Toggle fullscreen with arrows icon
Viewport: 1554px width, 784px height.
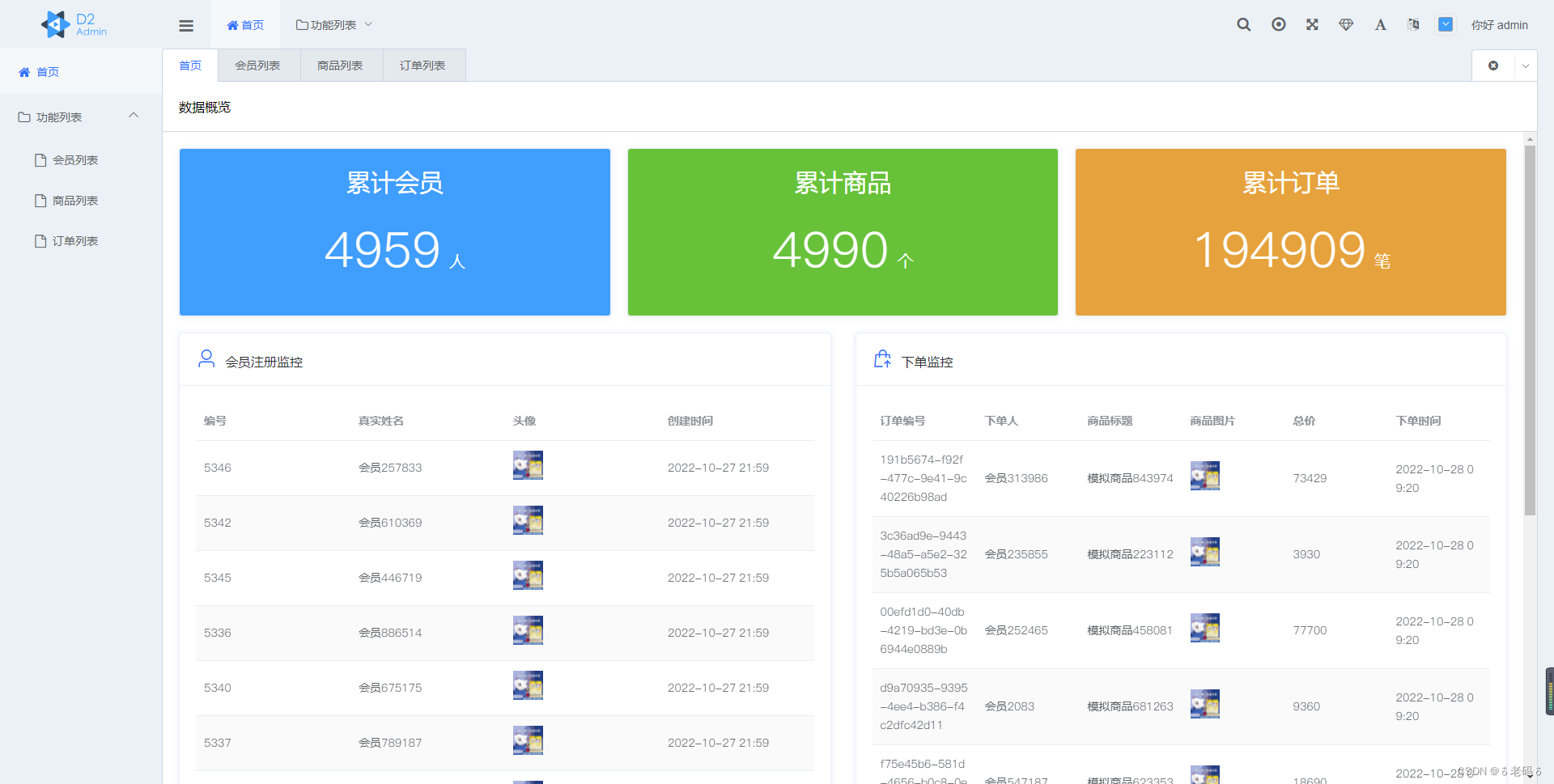click(1312, 24)
